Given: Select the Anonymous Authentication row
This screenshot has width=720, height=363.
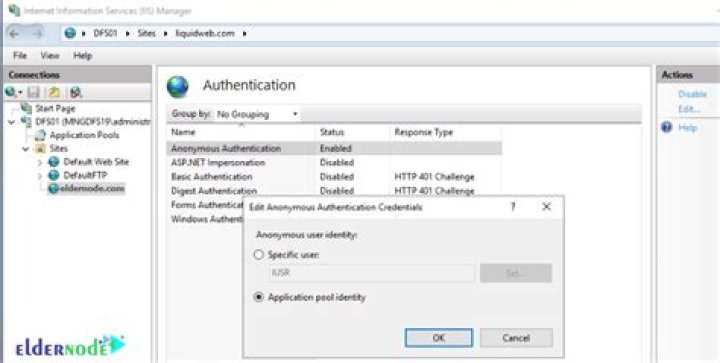Looking at the screenshot, I should click(334, 148).
